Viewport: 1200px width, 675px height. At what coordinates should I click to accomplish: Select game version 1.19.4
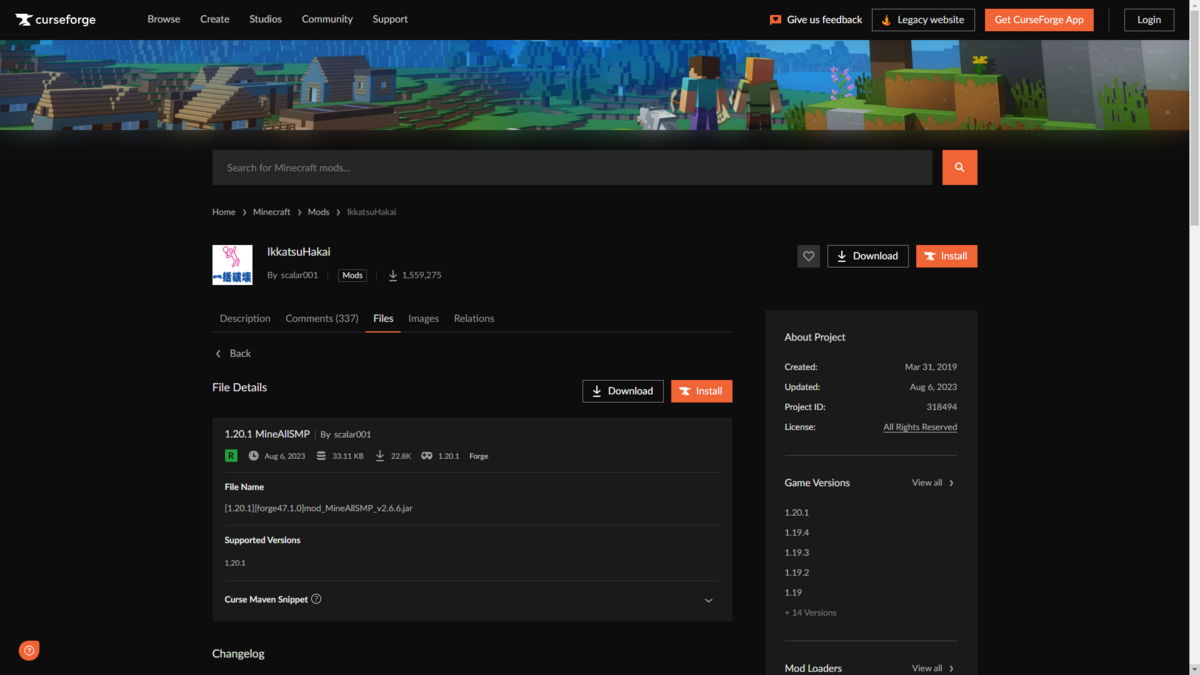pyautogui.click(x=797, y=532)
